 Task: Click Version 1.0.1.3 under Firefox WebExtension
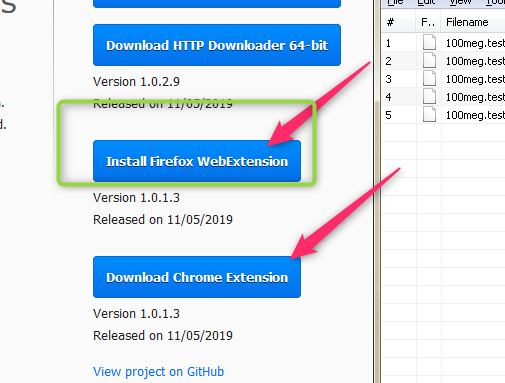(136, 198)
